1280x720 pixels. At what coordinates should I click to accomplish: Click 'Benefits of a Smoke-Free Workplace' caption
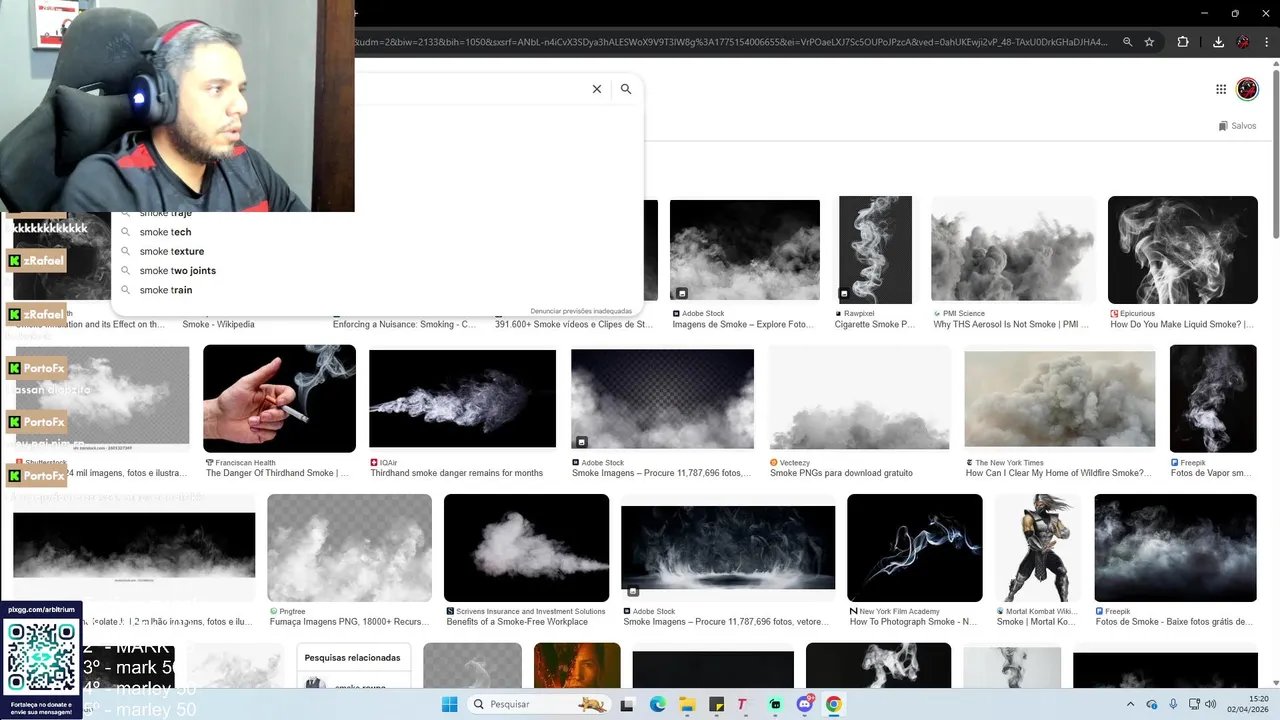[517, 622]
